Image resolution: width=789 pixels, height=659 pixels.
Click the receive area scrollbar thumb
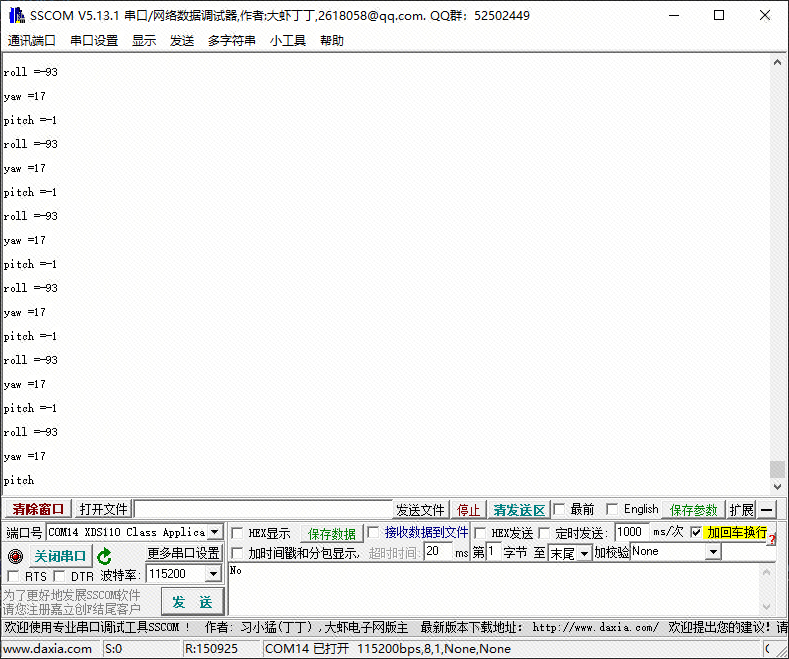[x=777, y=469]
